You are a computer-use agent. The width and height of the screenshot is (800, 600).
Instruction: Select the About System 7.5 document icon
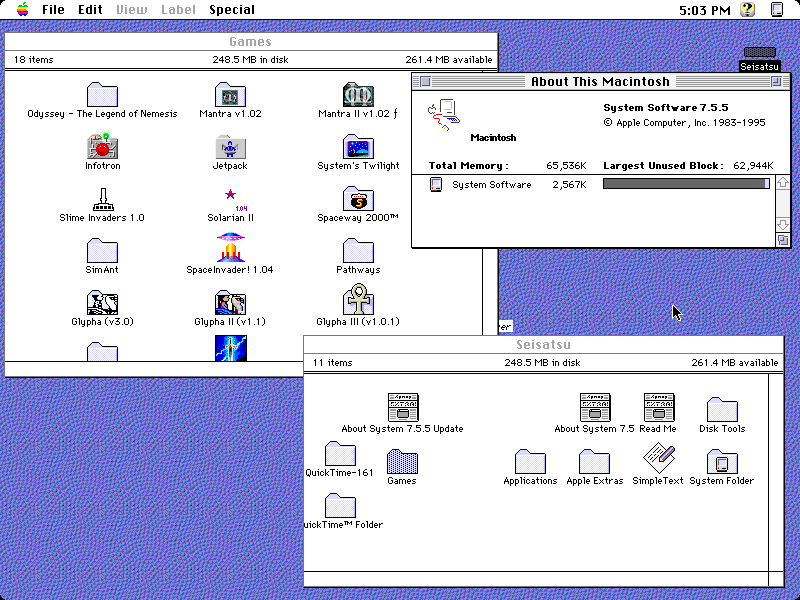595,408
